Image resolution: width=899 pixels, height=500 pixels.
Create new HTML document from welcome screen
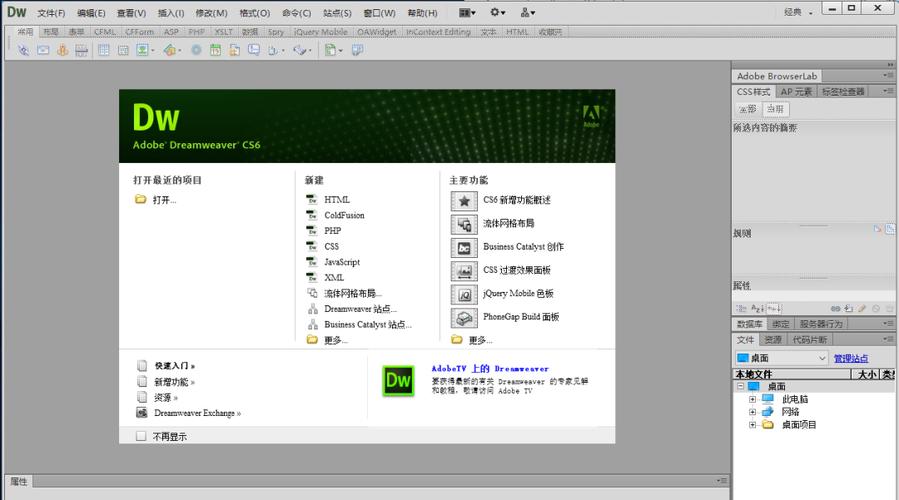click(x=337, y=200)
